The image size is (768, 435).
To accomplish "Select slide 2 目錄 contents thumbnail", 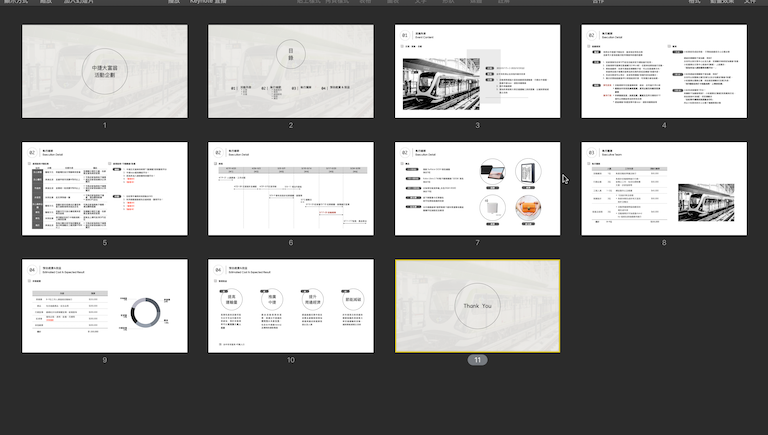I will pyautogui.click(x=290, y=71).
